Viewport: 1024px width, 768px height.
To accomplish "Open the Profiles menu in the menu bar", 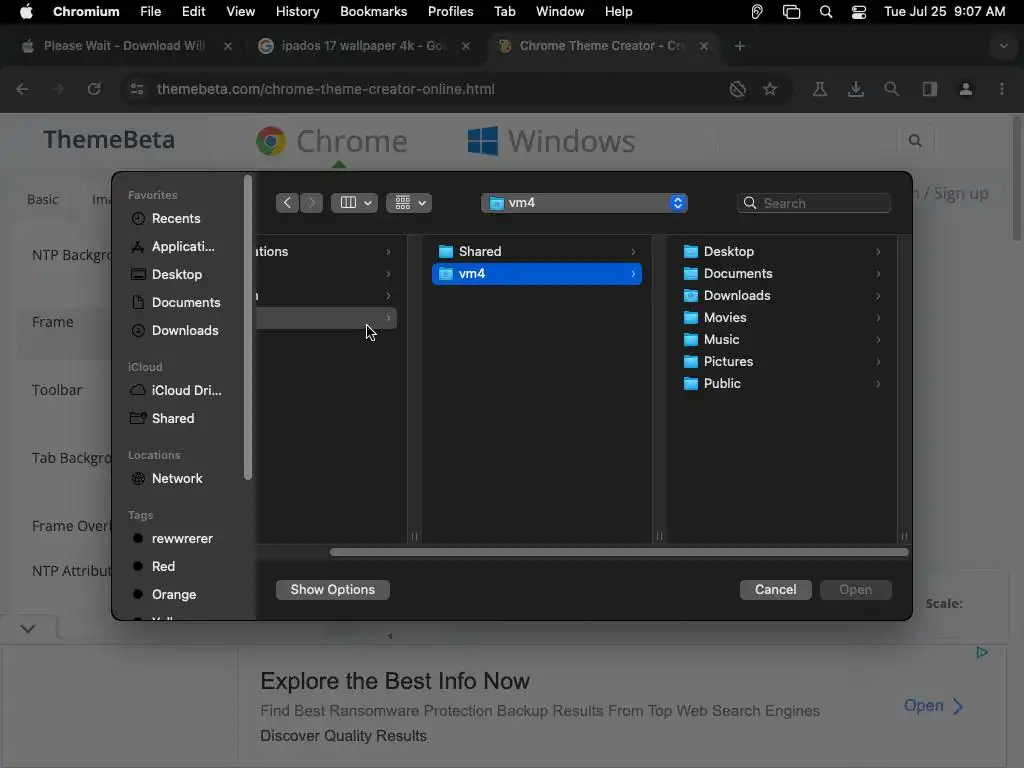I will pos(451,12).
